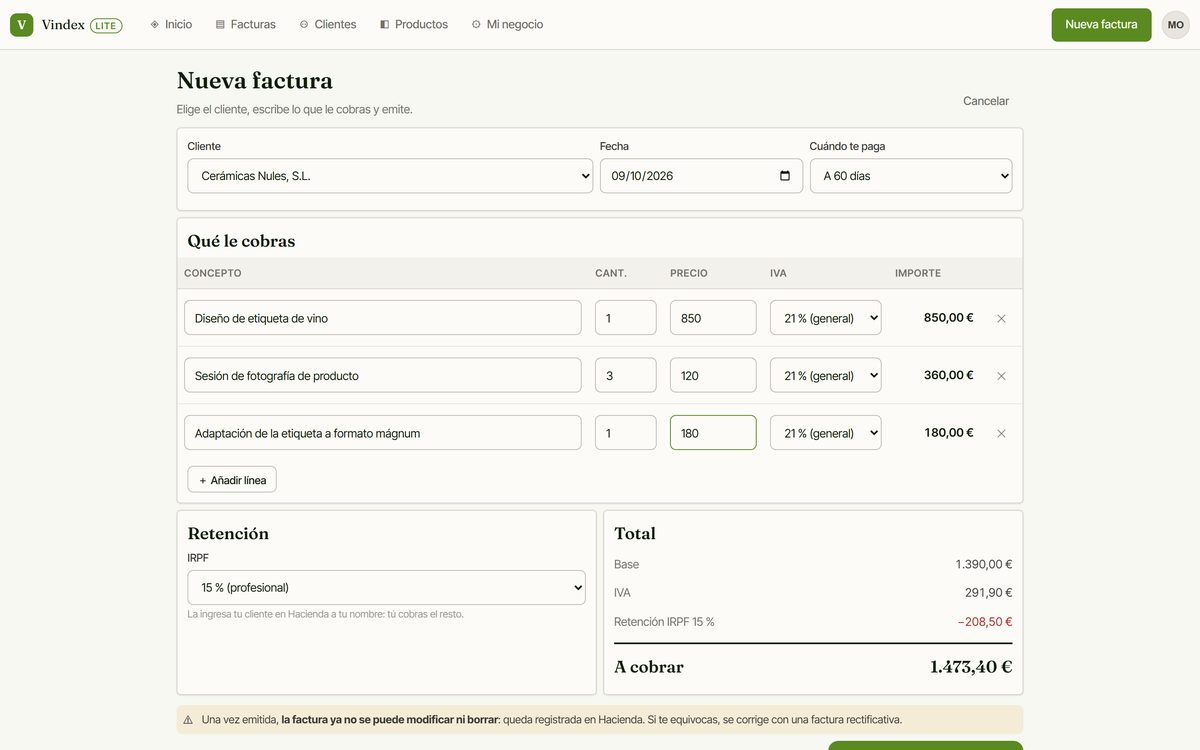
Task: Focus the price field showing 850
Action: (713, 318)
